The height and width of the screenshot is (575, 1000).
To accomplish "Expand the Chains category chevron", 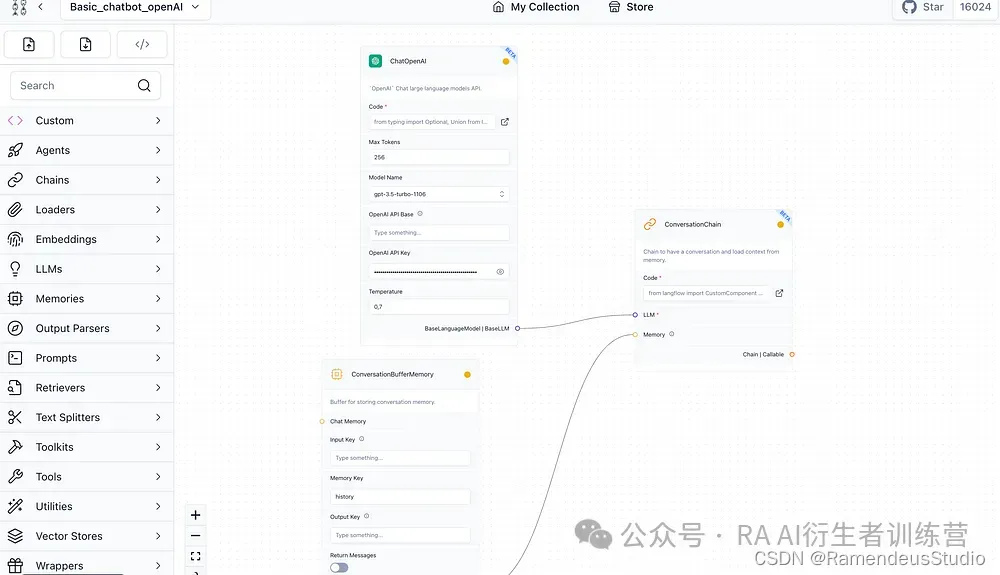I will [x=158, y=180].
